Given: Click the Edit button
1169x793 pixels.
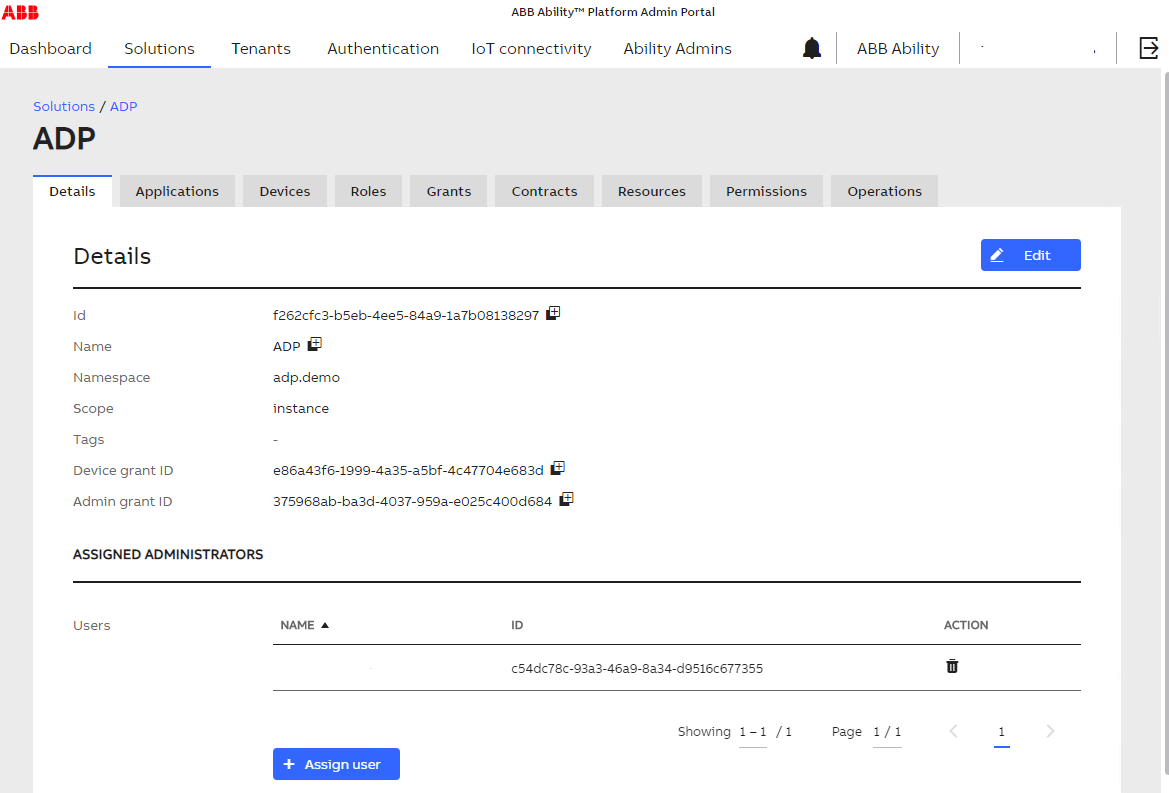Looking at the screenshot, I should 1030,255.
